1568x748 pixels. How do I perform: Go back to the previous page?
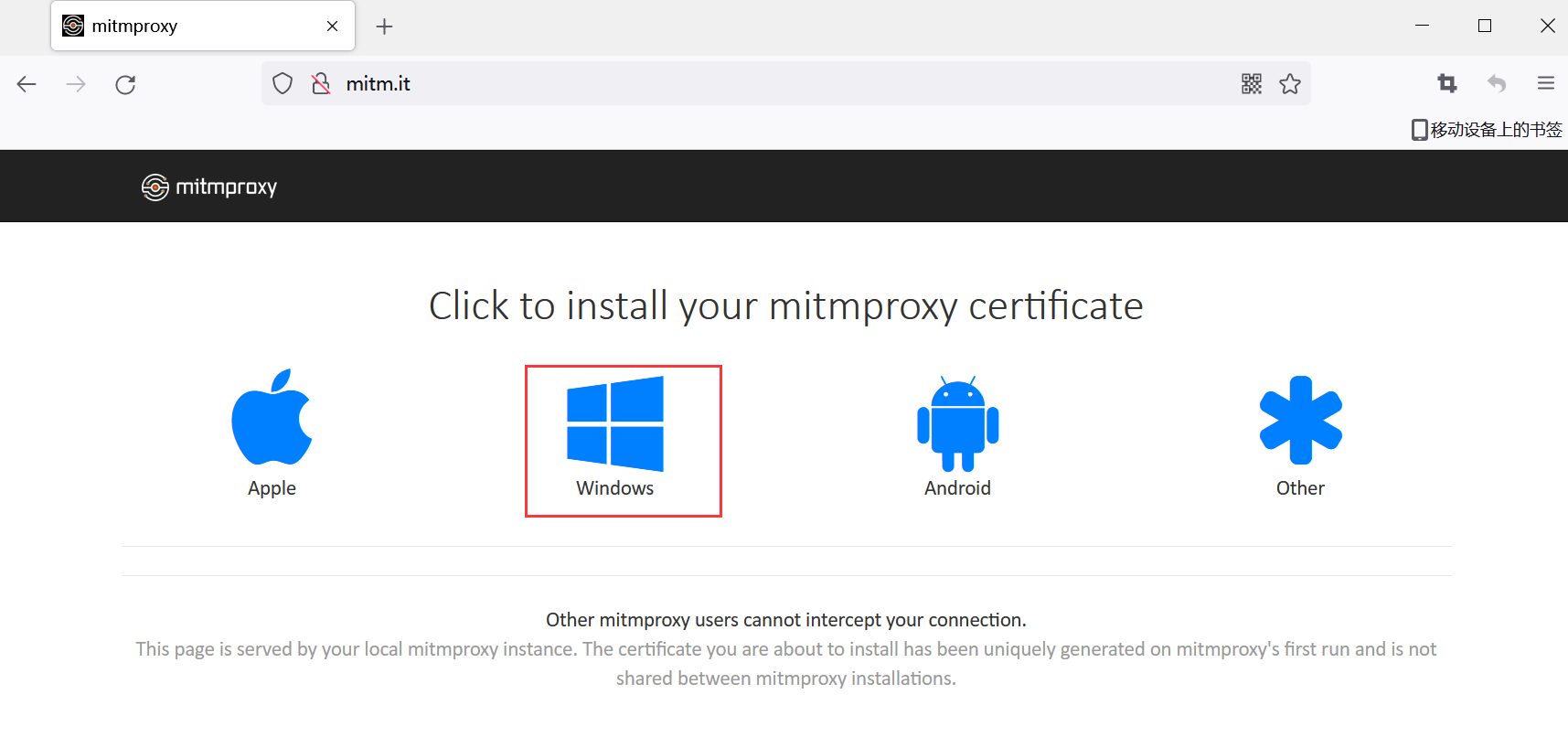pyautogui.click(x=27, y=84)
